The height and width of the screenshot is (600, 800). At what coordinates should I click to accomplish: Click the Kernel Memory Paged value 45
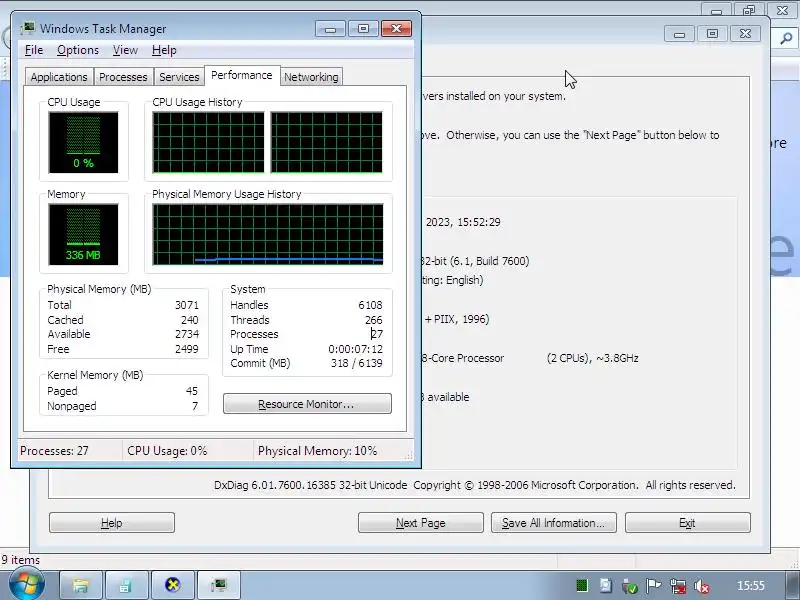[191, 391]
